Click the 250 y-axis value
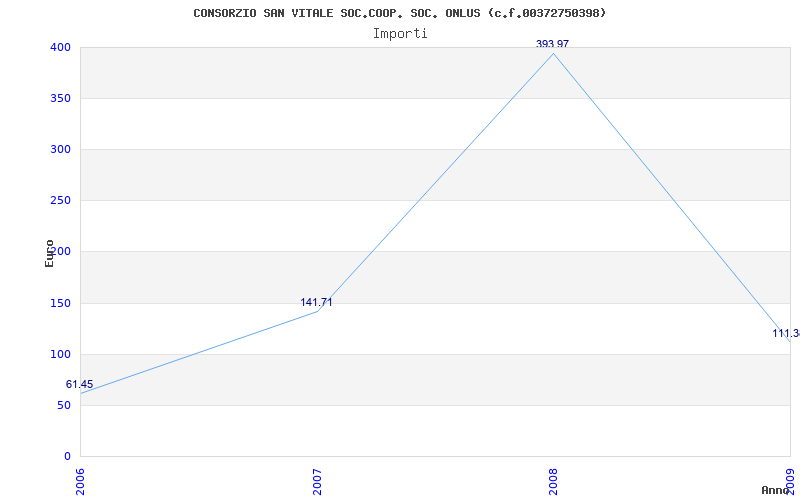 pyautogui.click(x=60, y=201)
